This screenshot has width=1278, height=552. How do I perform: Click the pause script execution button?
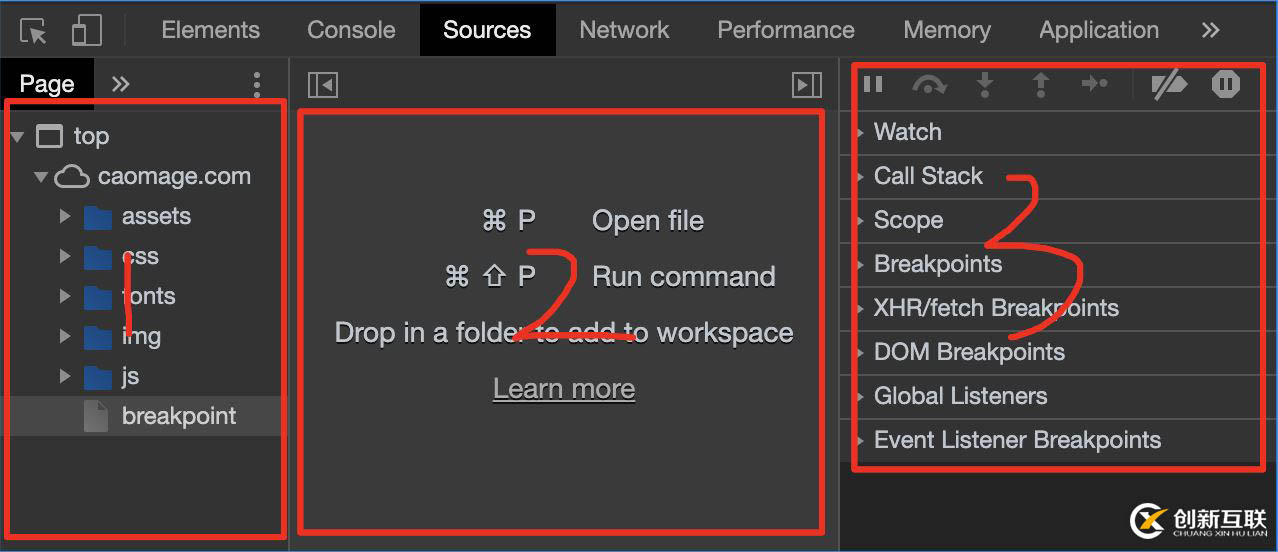click(873, 85)
